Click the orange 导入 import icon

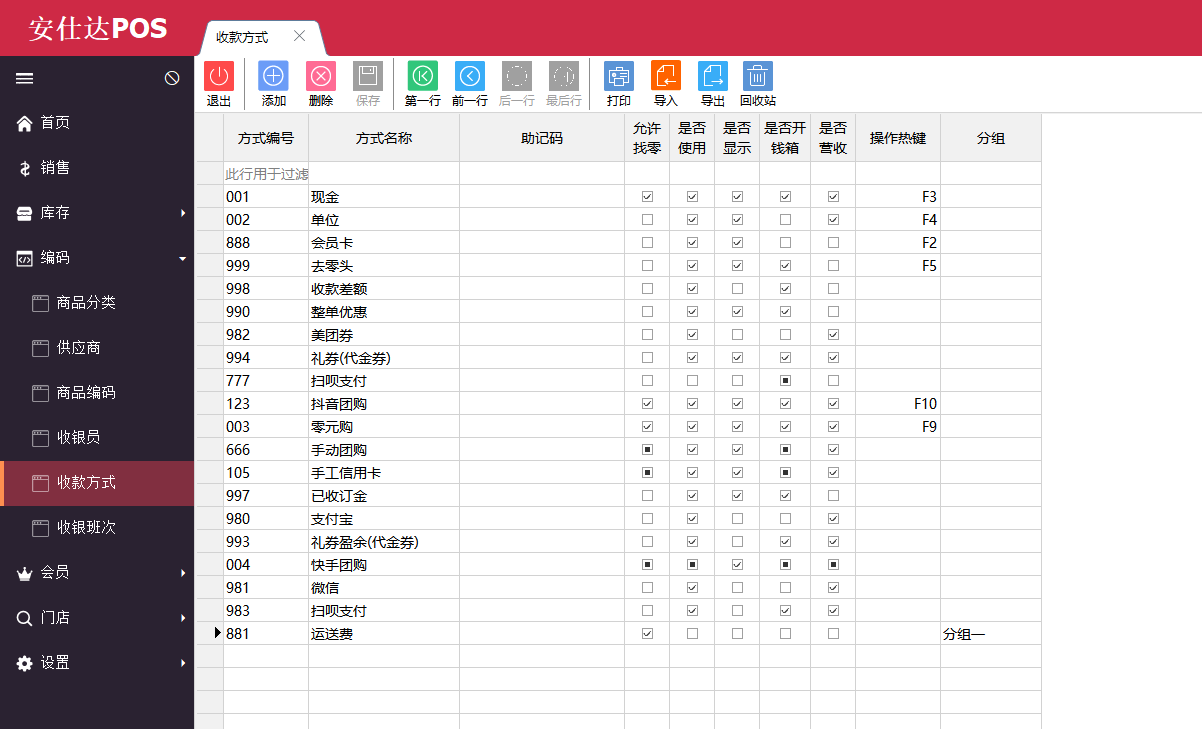pyautogui.click(x=666, y=76)
